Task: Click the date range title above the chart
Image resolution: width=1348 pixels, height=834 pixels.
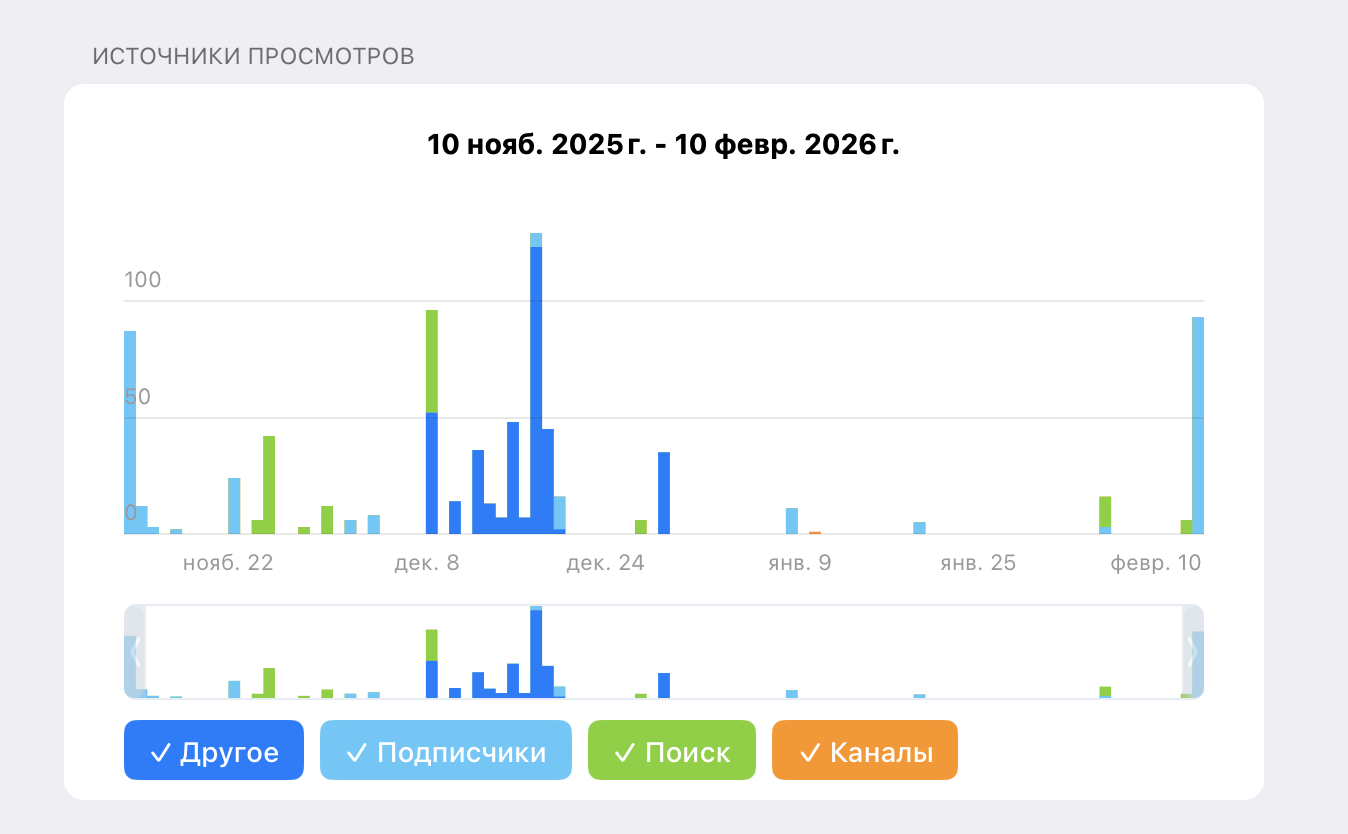Action: (663, 144)
